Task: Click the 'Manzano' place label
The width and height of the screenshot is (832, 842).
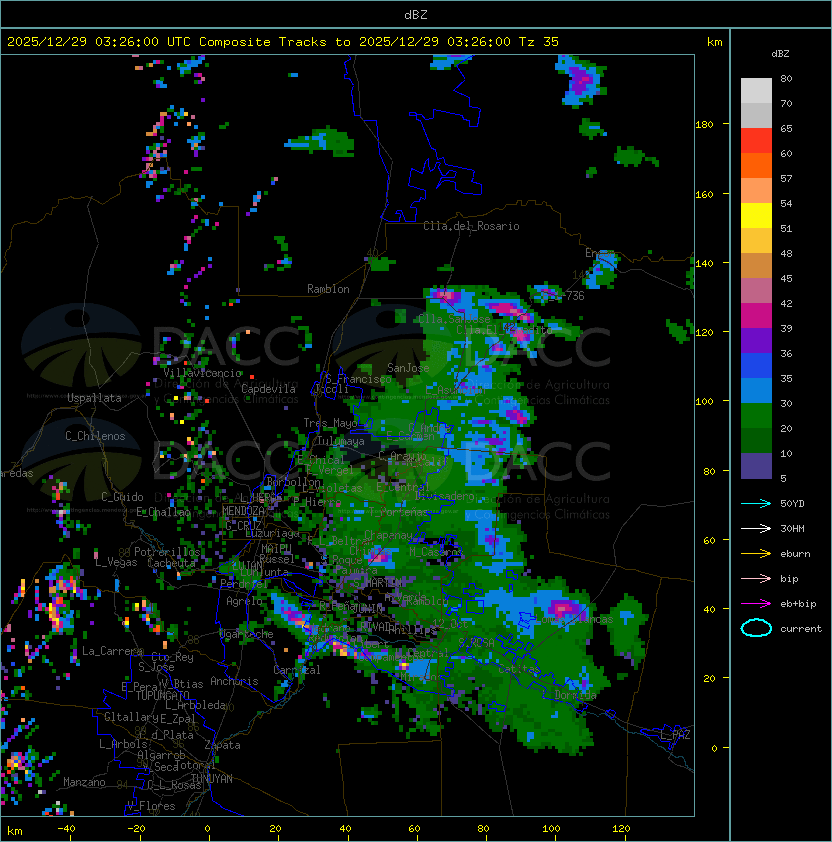Action: click(84, 782)
